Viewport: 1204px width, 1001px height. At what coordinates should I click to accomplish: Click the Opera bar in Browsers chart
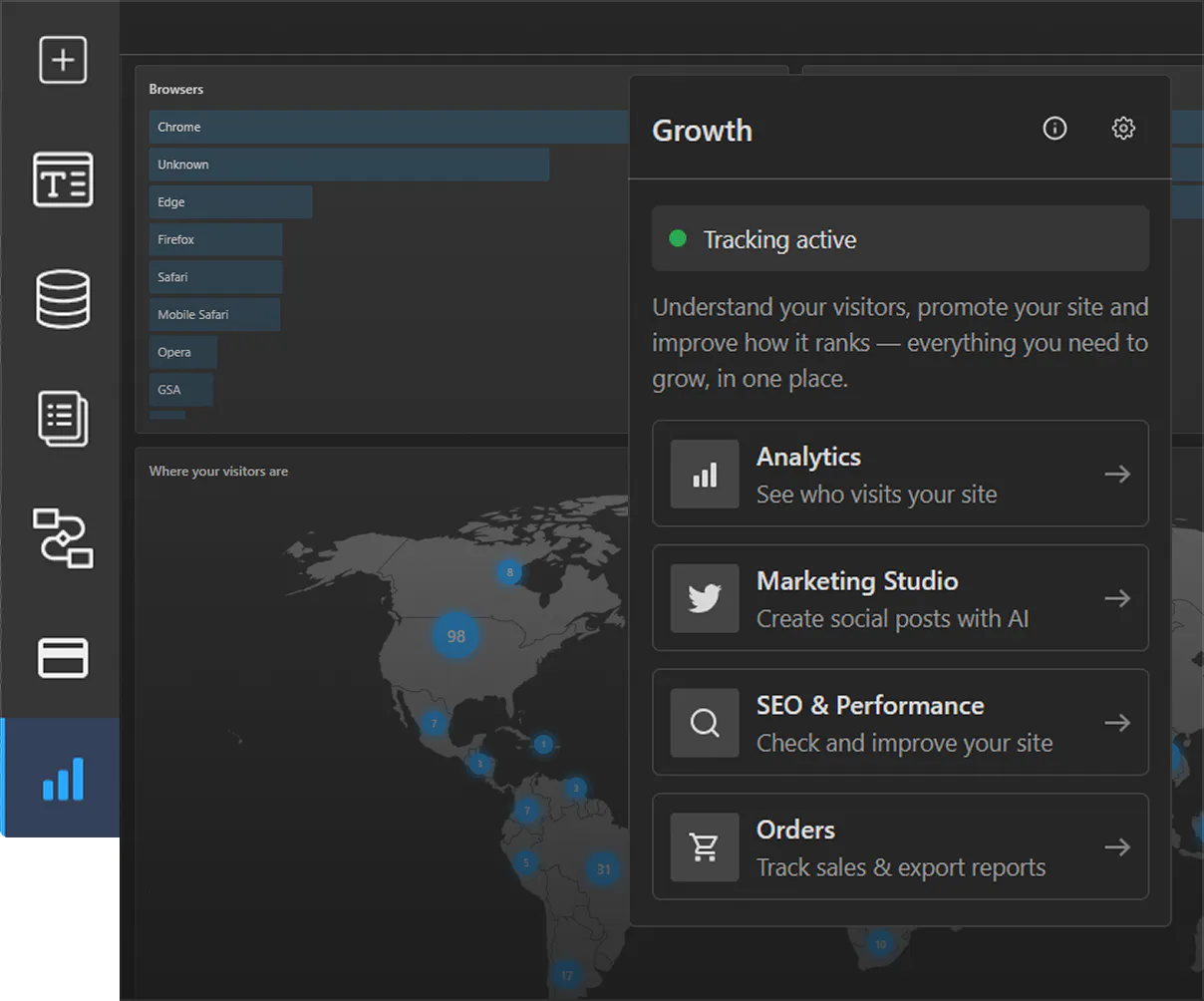coord(183,352)
